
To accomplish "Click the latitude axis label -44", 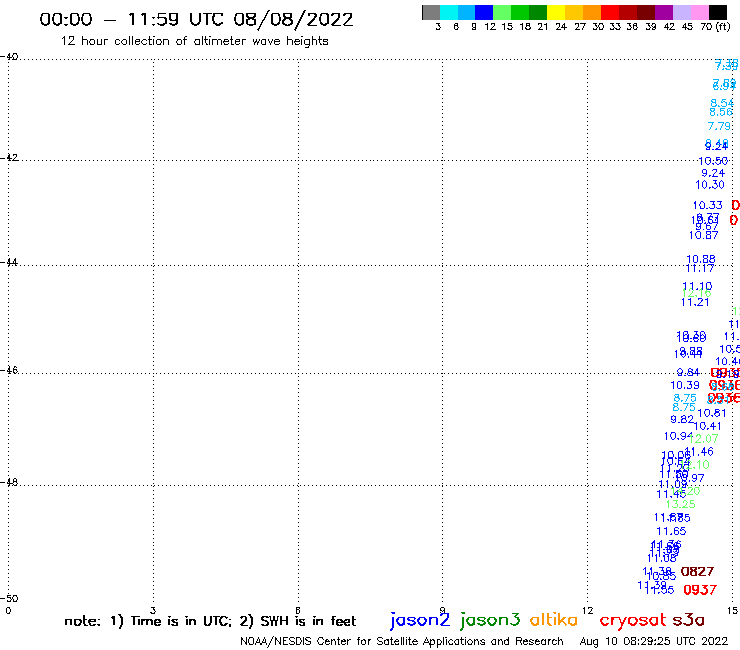I will click(x=9, y=262).
